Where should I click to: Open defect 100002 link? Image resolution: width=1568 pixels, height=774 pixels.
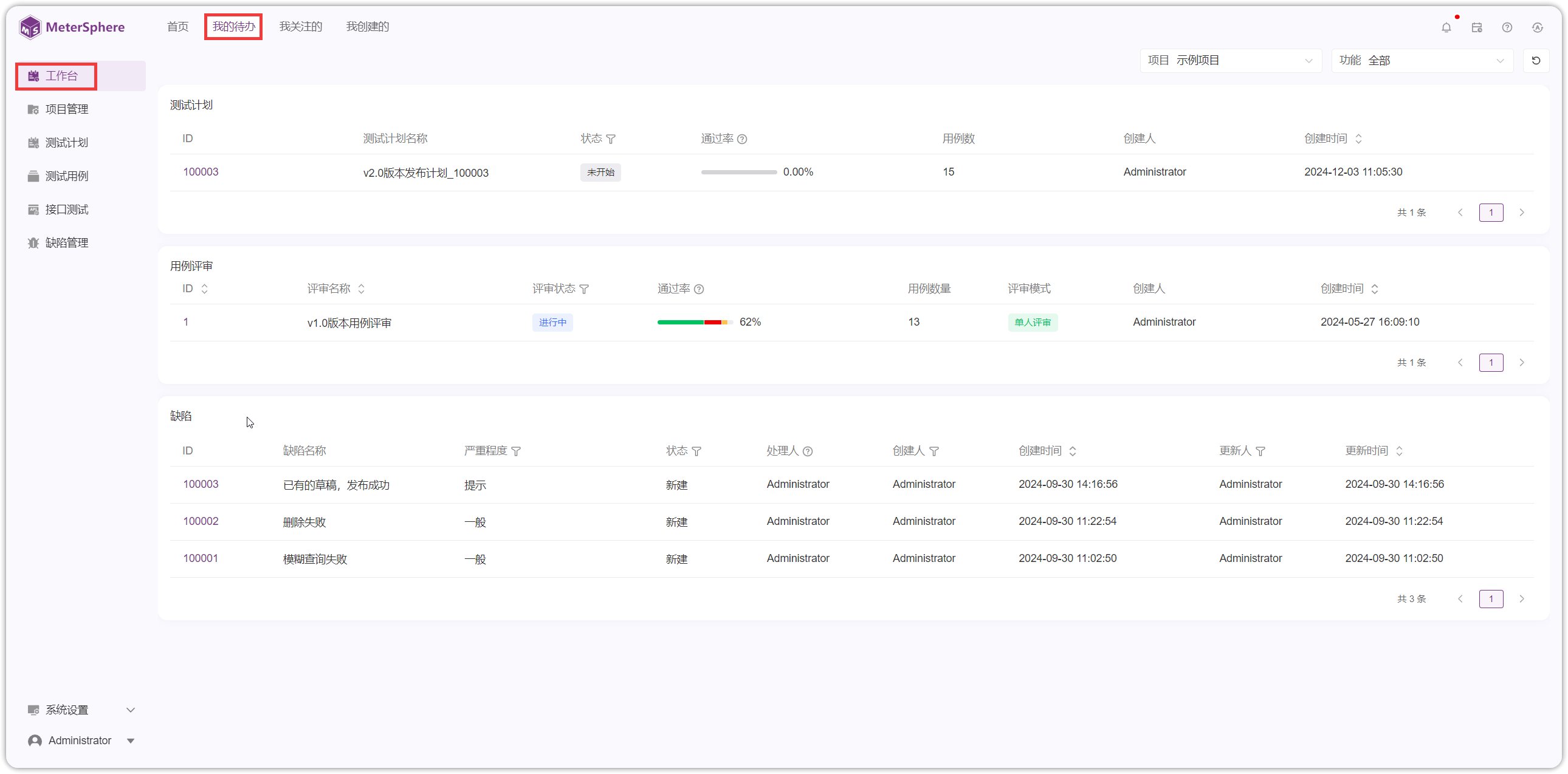tap(201, 521)
